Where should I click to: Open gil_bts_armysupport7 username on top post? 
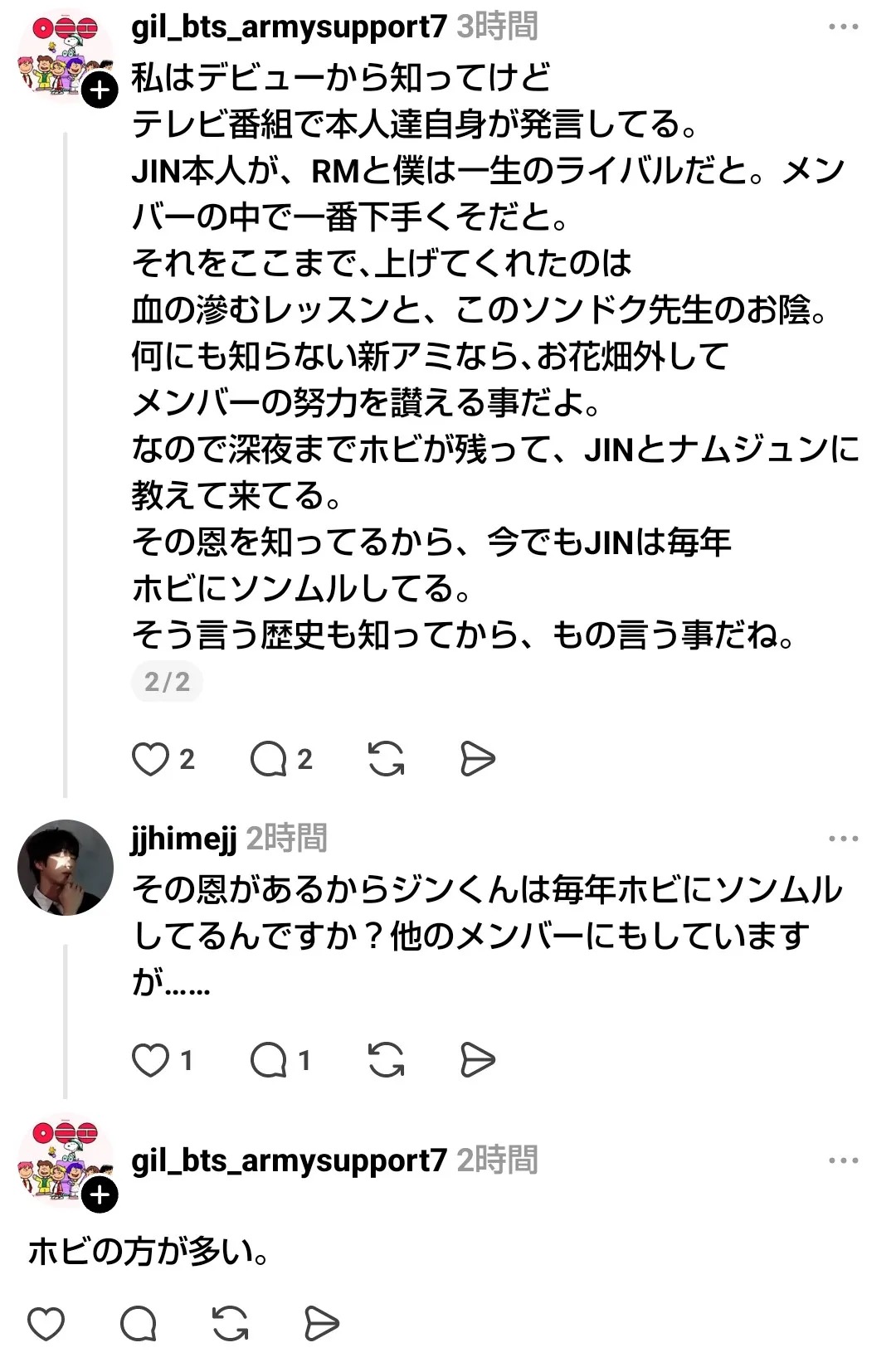289,27
